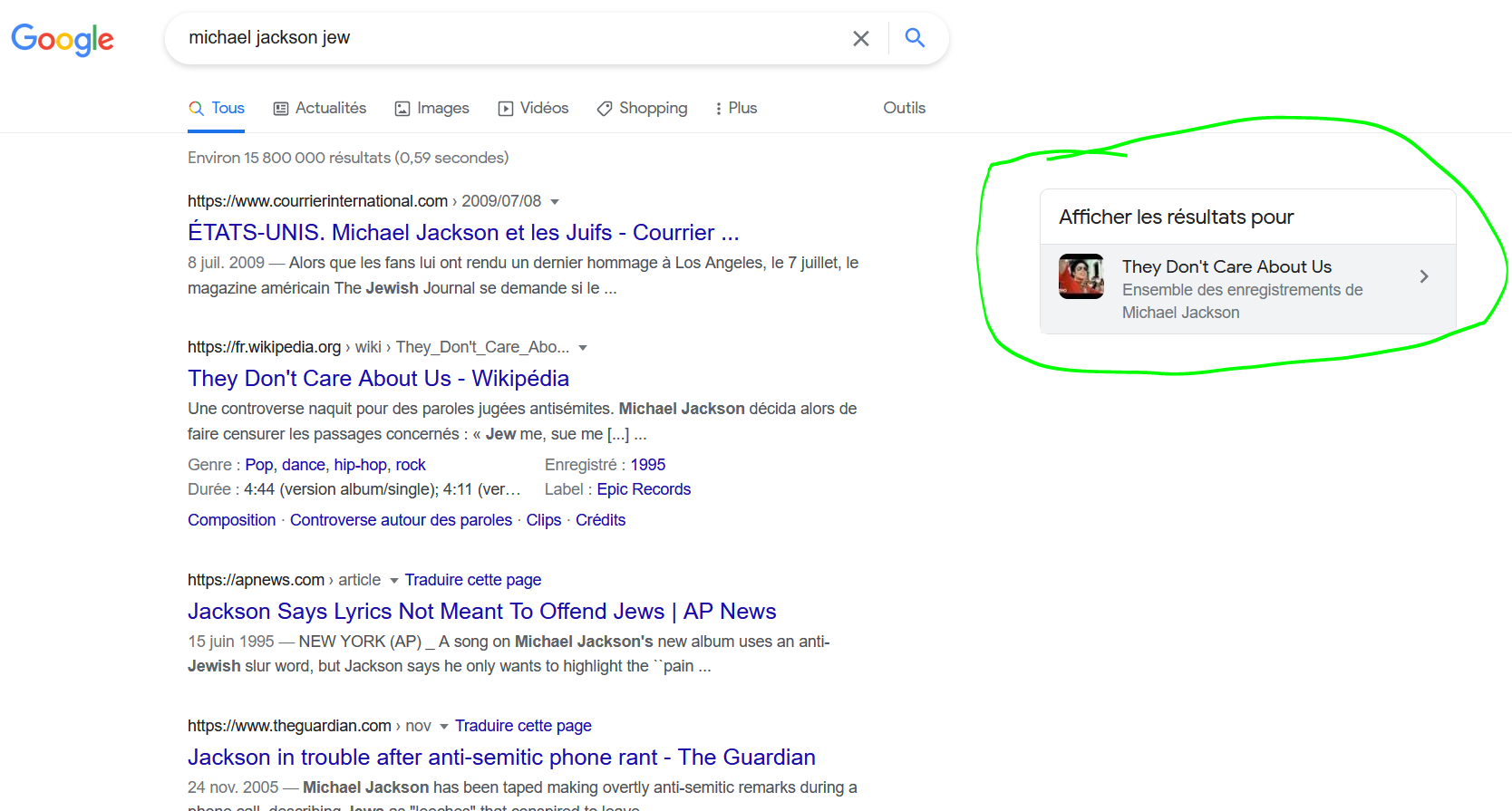Expand dropdown arrow next to courrierinternational.com URL
Image resolution: width=1512 pixels, height=811 pixels.
(555, 202)
